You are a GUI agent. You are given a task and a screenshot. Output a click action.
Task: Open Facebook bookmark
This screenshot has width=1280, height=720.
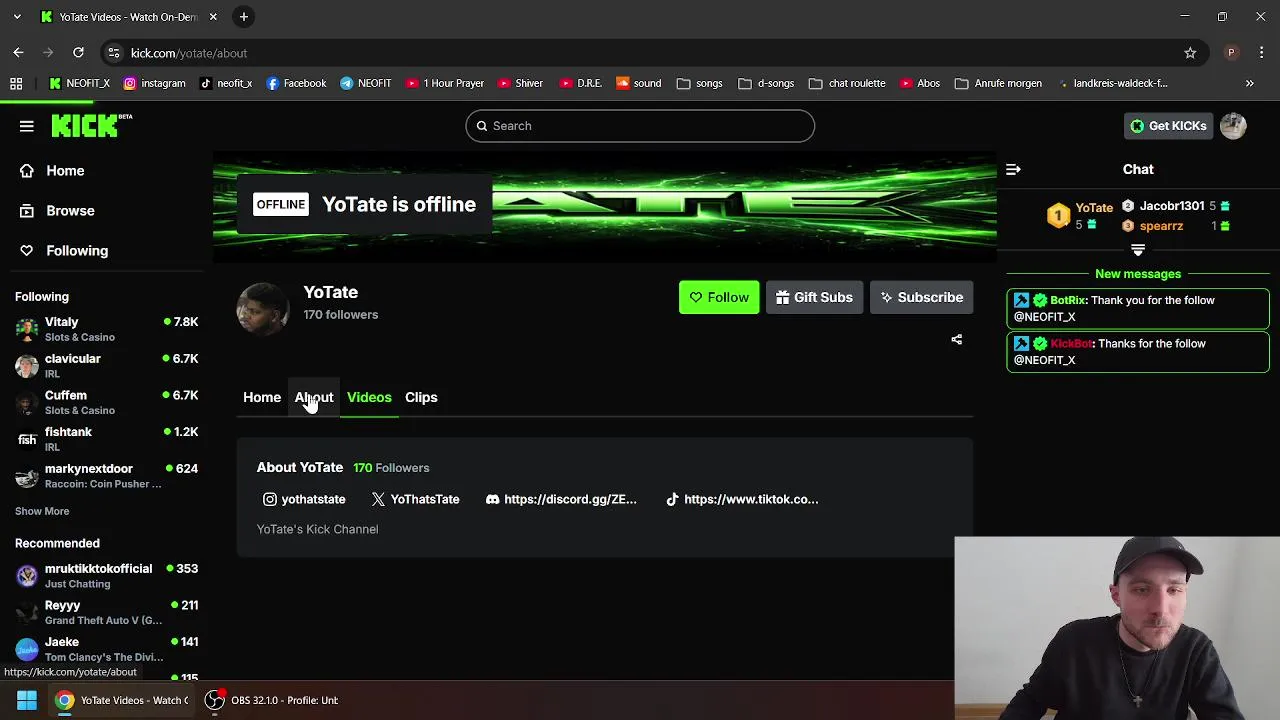click(x=296, y=83)
